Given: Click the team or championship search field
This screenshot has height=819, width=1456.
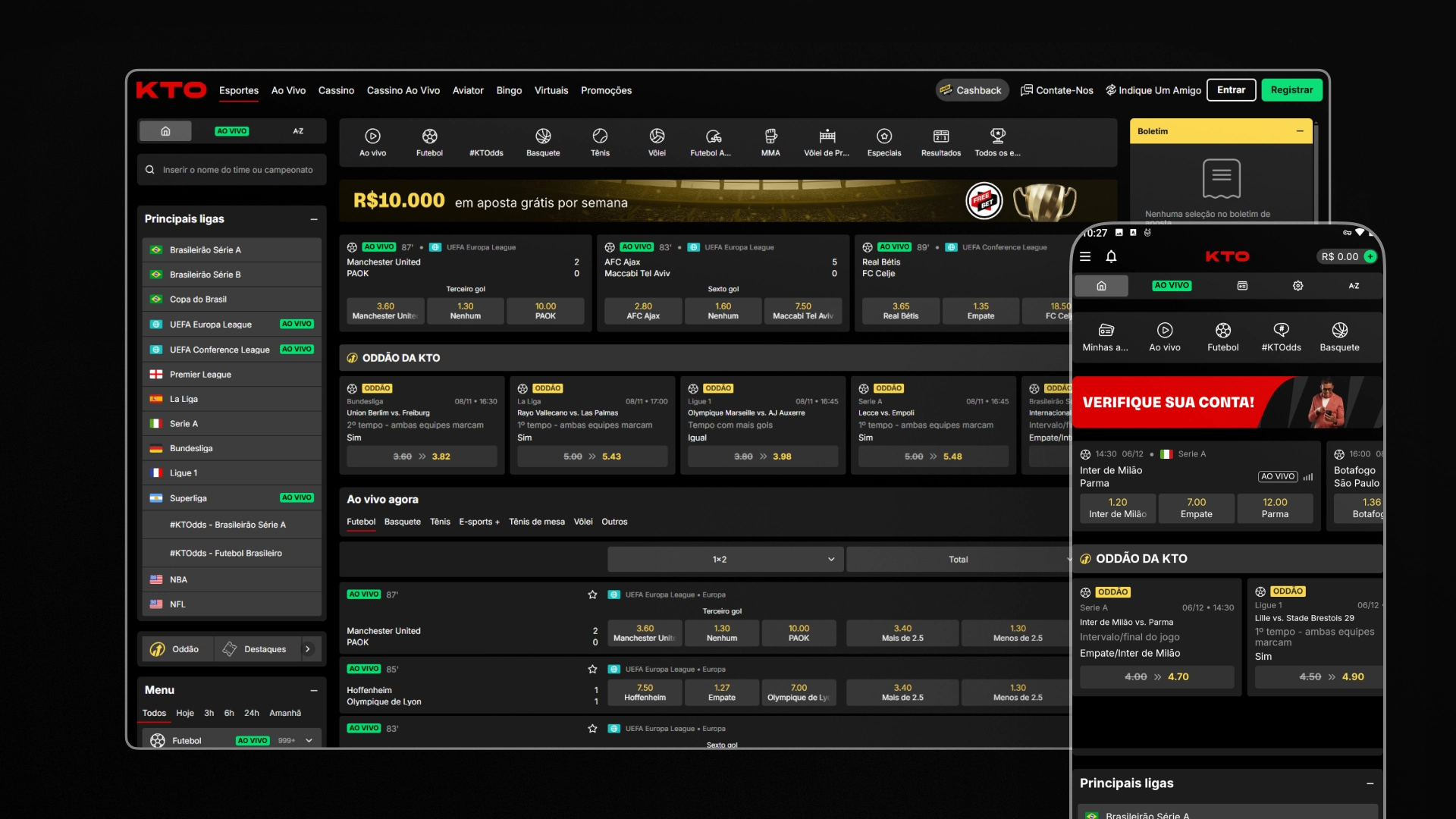Looking at the screenshot, I should tap(237, 170).
